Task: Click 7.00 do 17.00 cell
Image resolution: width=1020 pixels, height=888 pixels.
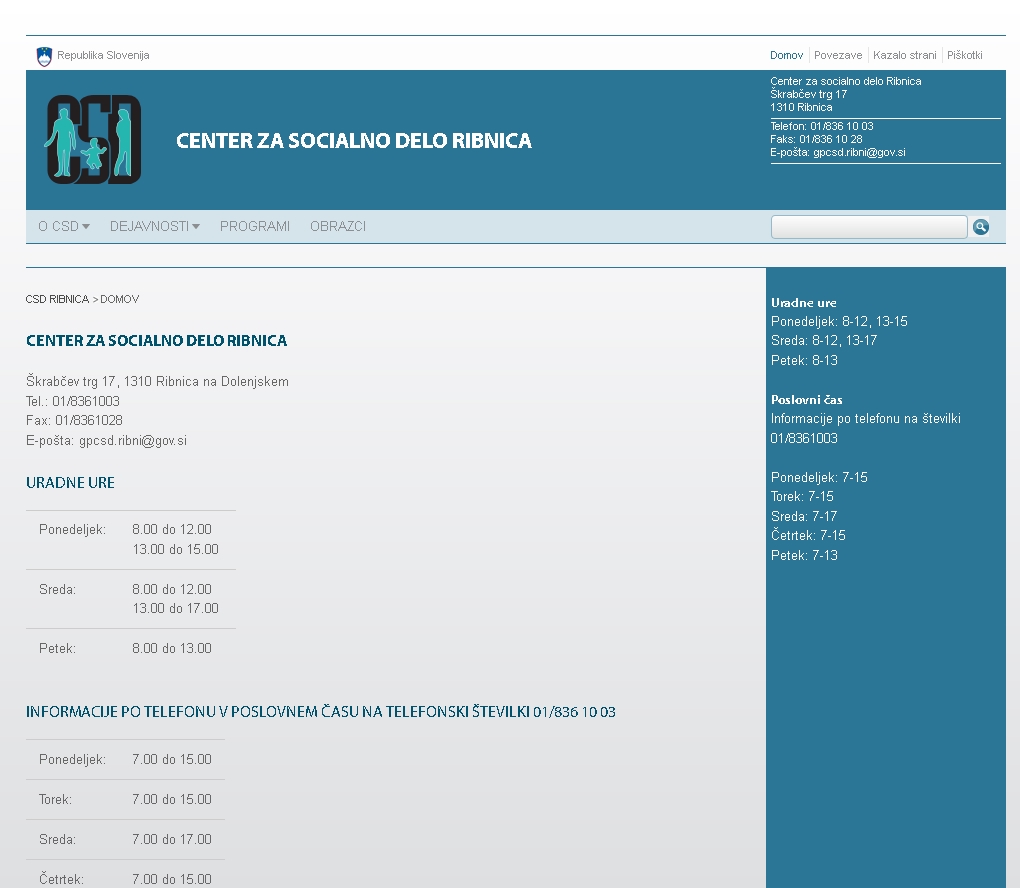Action: pos(172,840)
